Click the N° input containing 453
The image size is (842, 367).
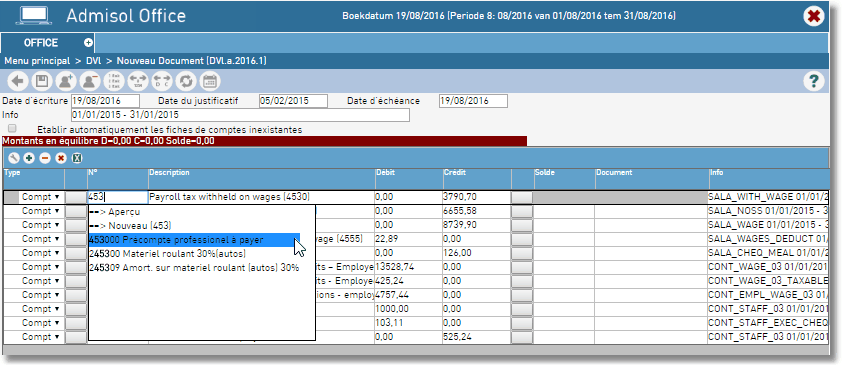118,197
